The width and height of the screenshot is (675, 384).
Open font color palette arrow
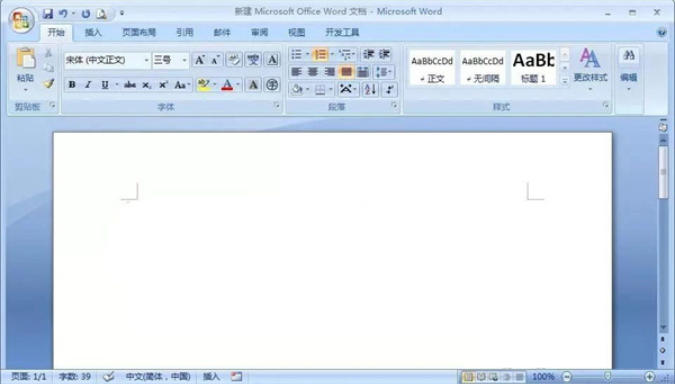pyautogui.click(x=238, y=85)
